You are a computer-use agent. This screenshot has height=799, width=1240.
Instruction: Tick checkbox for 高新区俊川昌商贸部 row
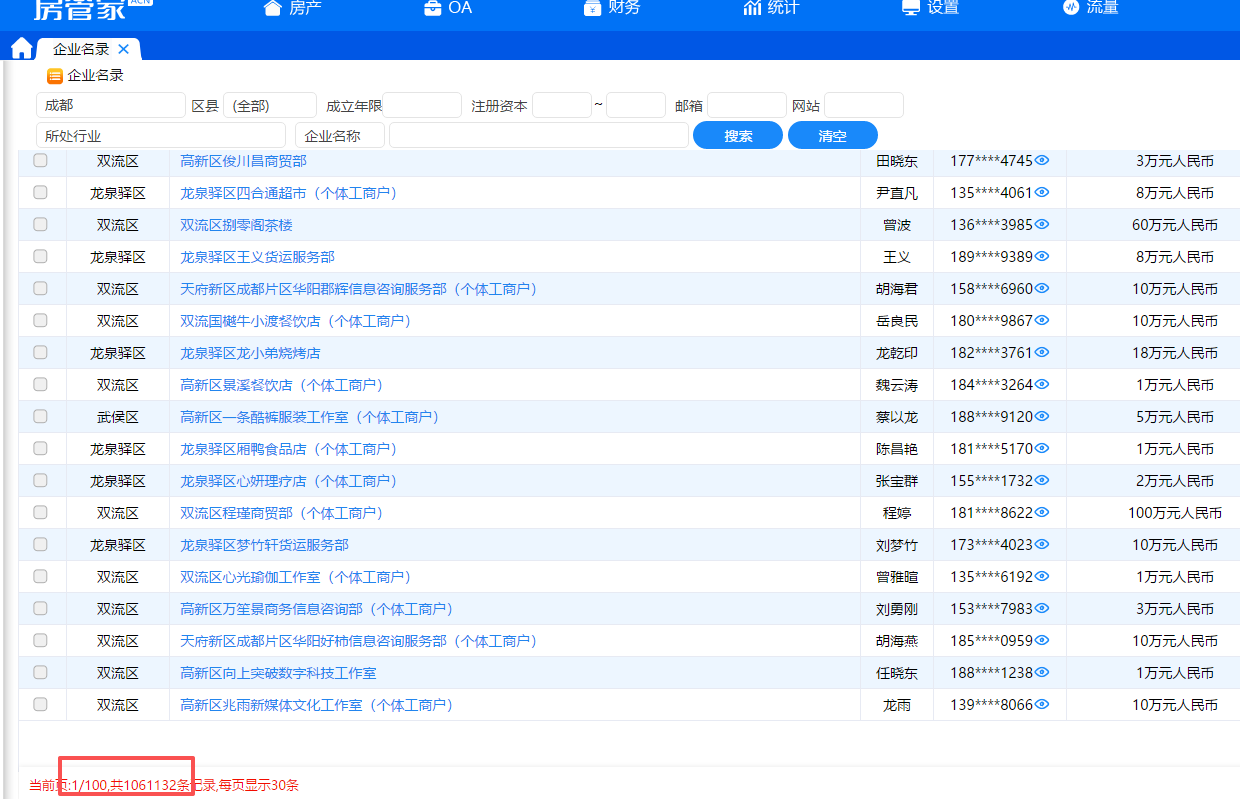click(40, 161)
